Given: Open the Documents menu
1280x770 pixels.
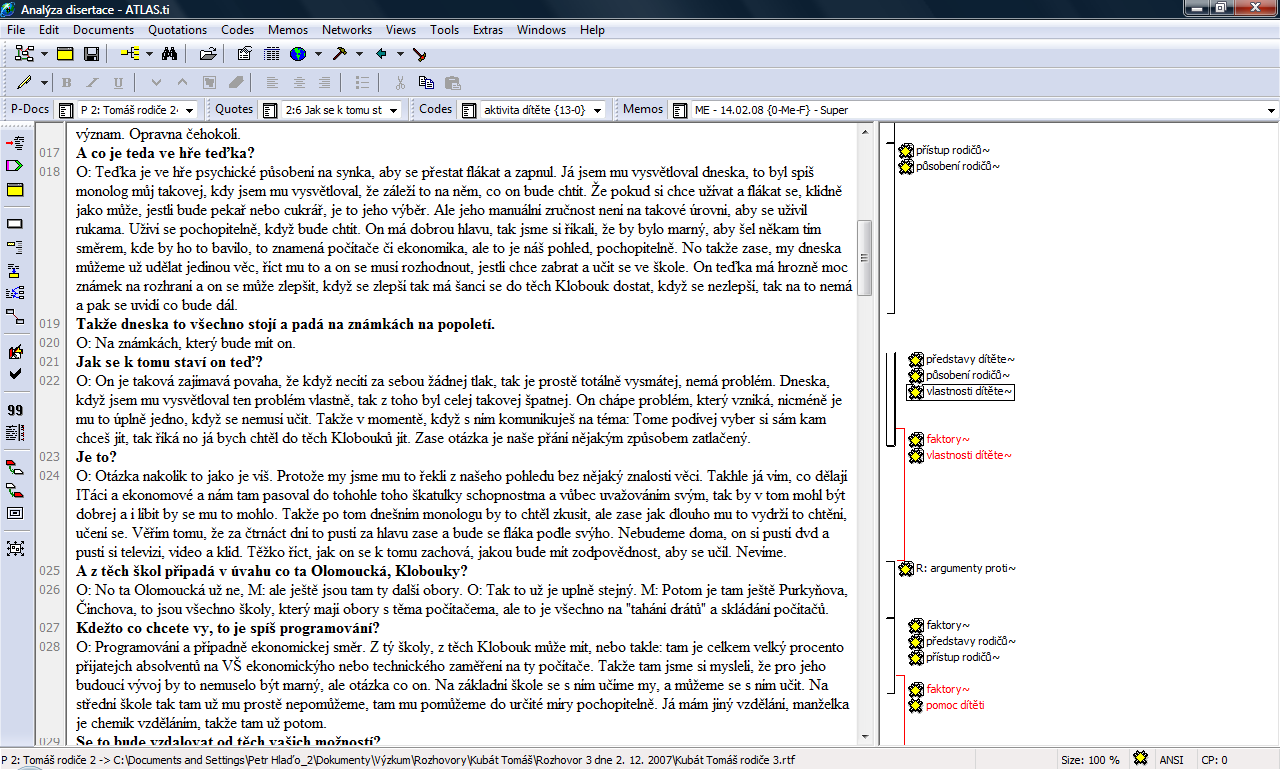Looking at the screenshot, I should click(103, 30).
